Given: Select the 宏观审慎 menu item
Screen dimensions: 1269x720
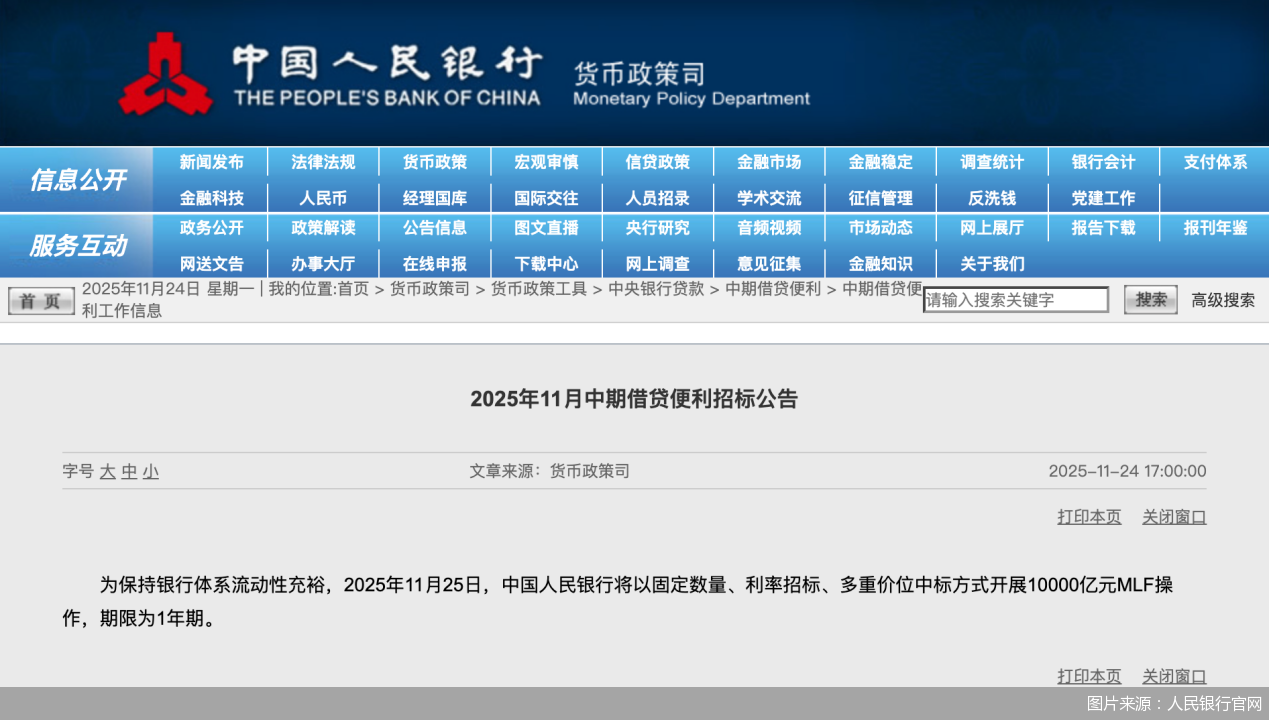Looking at the screenshot, I should coord(546,161).
